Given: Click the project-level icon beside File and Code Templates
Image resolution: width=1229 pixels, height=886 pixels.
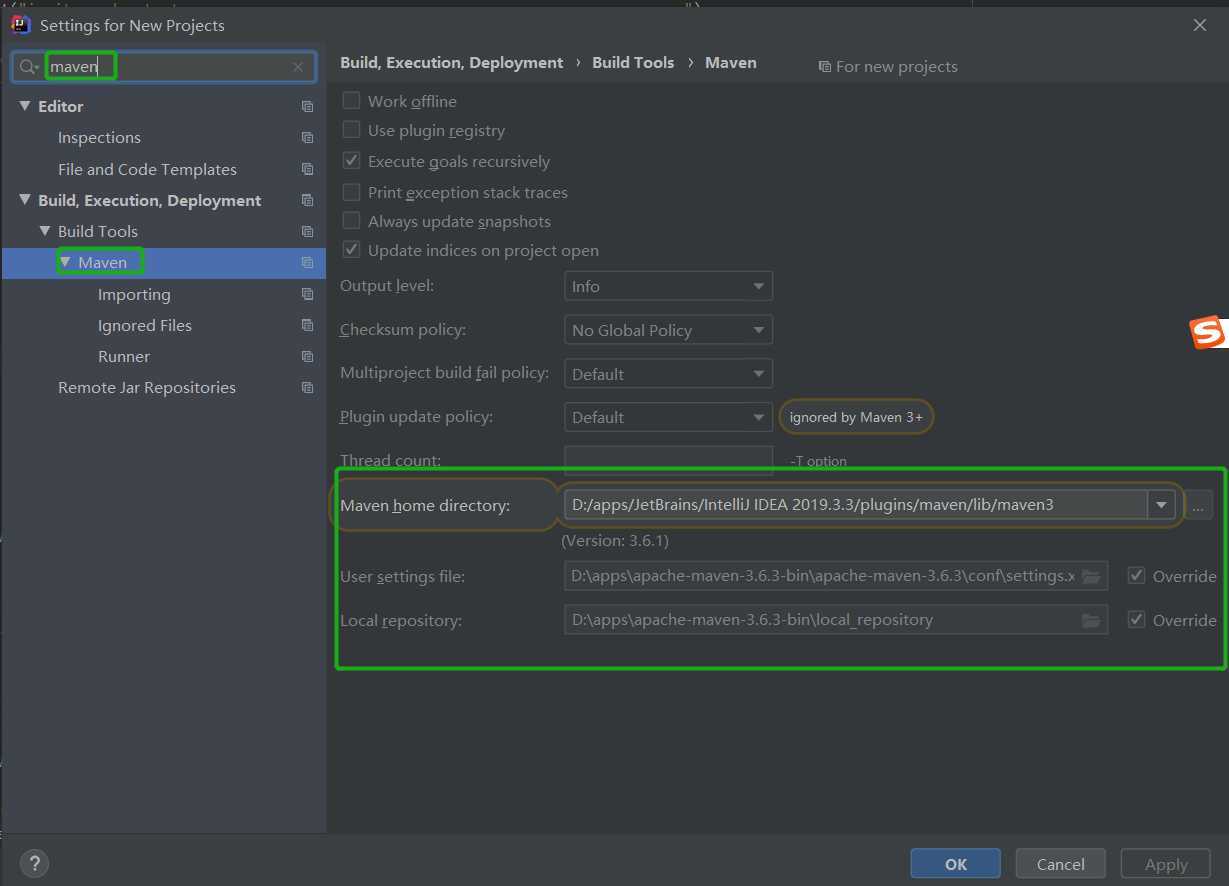Looking at the screenshot, I should [307, 169].
